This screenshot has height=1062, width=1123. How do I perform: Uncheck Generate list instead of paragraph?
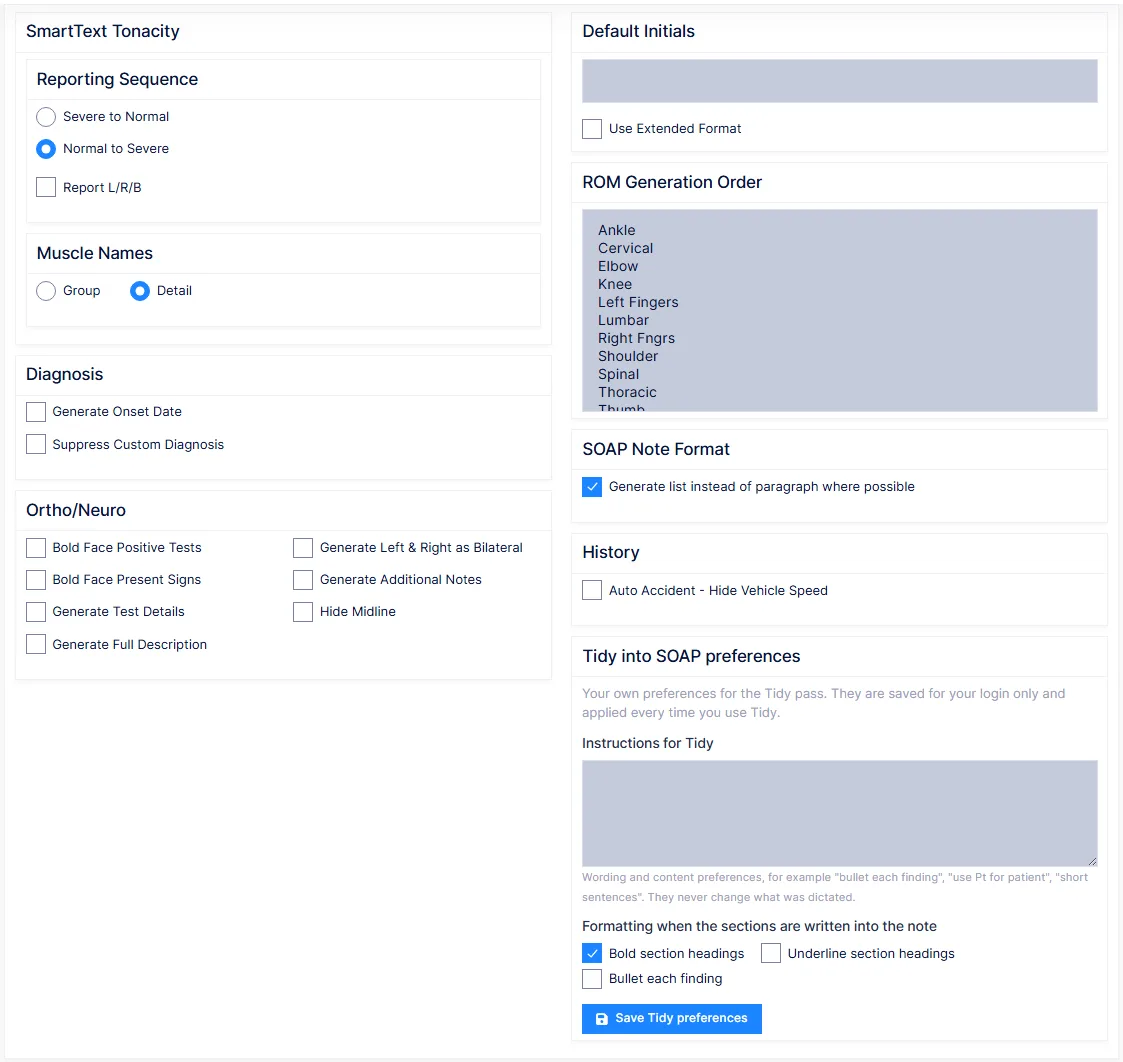[592, 487]
